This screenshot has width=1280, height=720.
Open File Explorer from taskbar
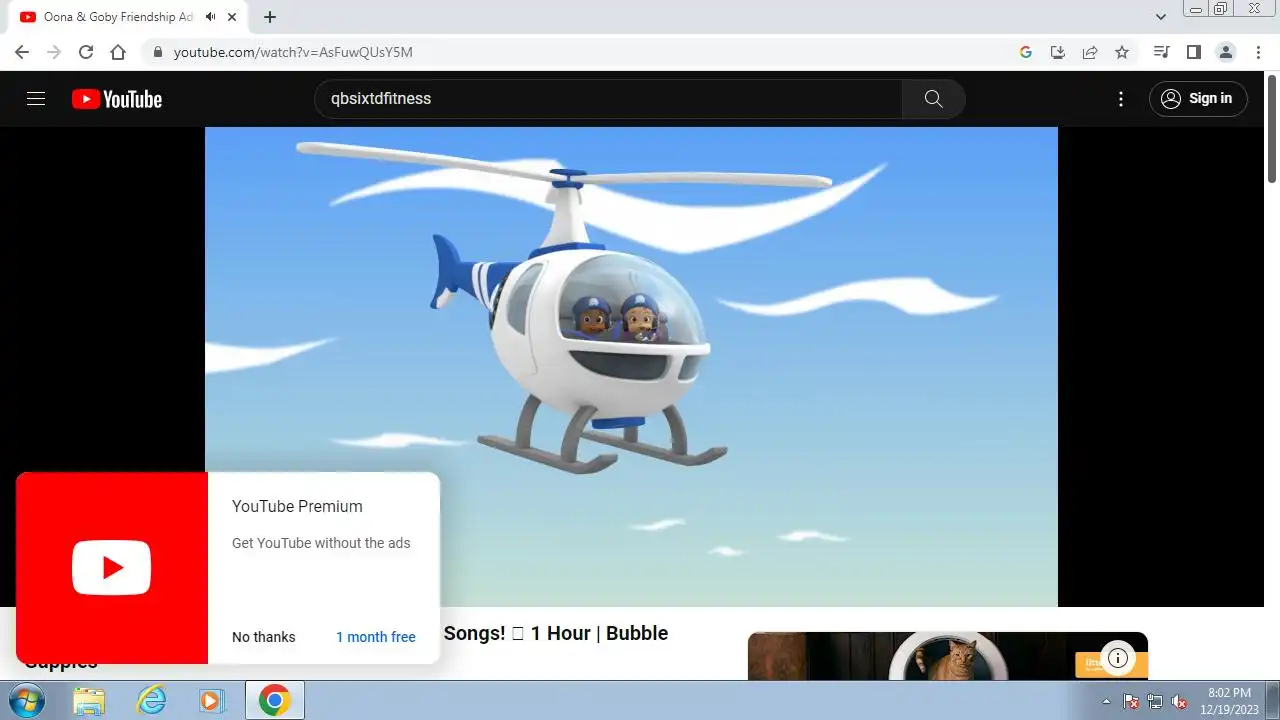(x=89, y=701)
